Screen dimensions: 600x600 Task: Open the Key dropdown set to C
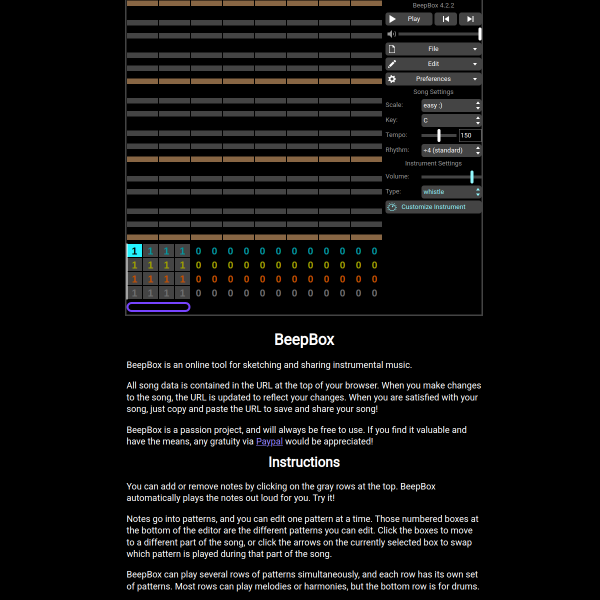tap(451, 120)
